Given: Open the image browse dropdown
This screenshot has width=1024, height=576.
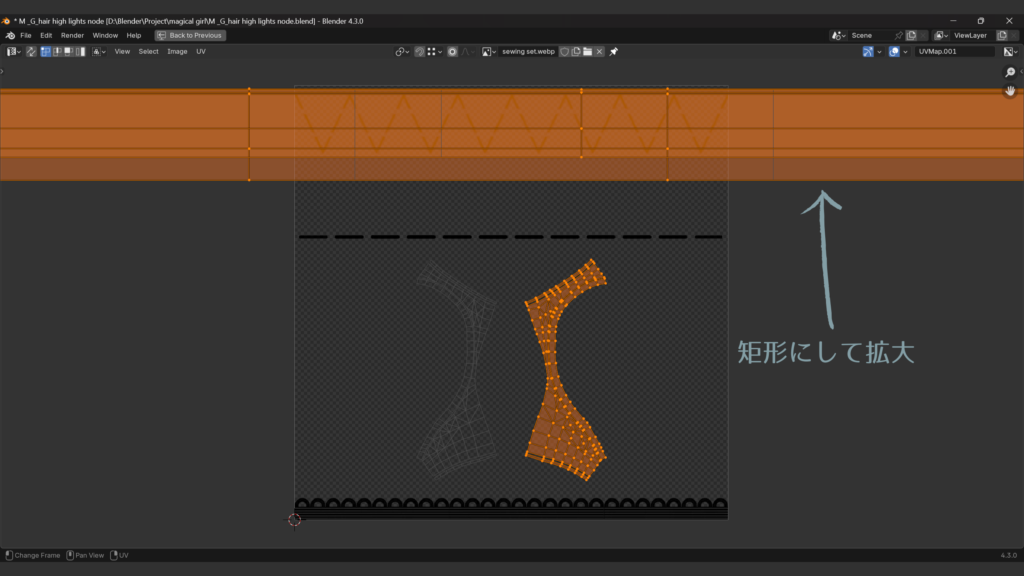Looking at the screenshot, I should point(490,51).
